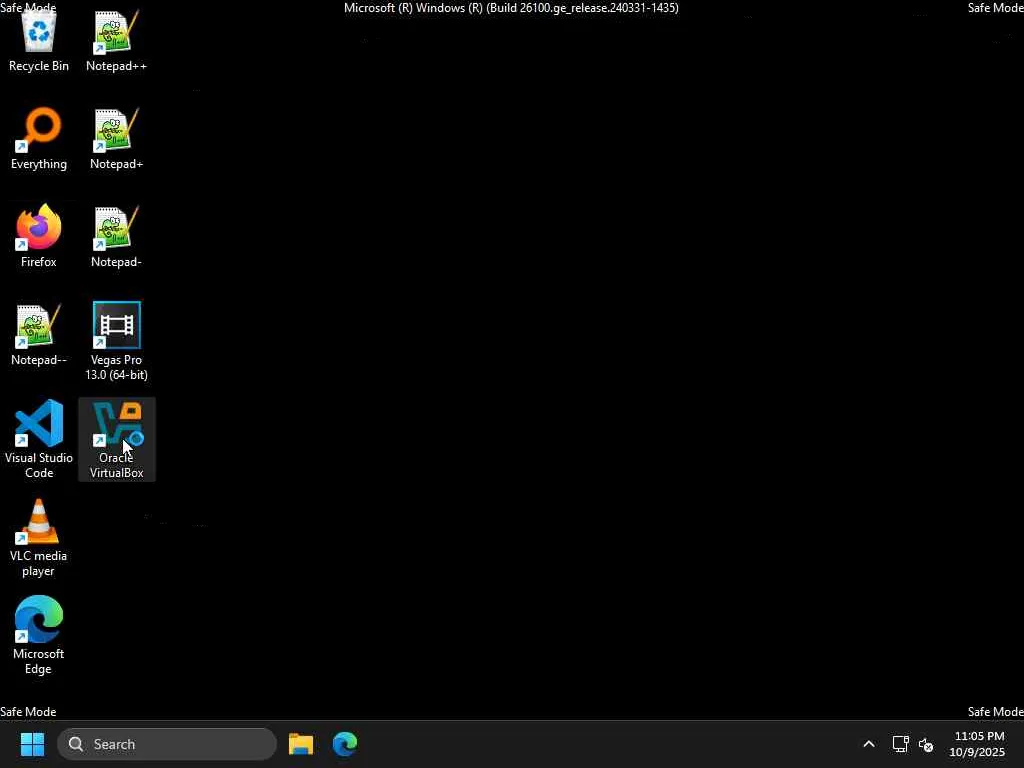The image size is (1024, 768).
Task: Open the clock showing 11:05 PM
Action: tap(978, 744)
